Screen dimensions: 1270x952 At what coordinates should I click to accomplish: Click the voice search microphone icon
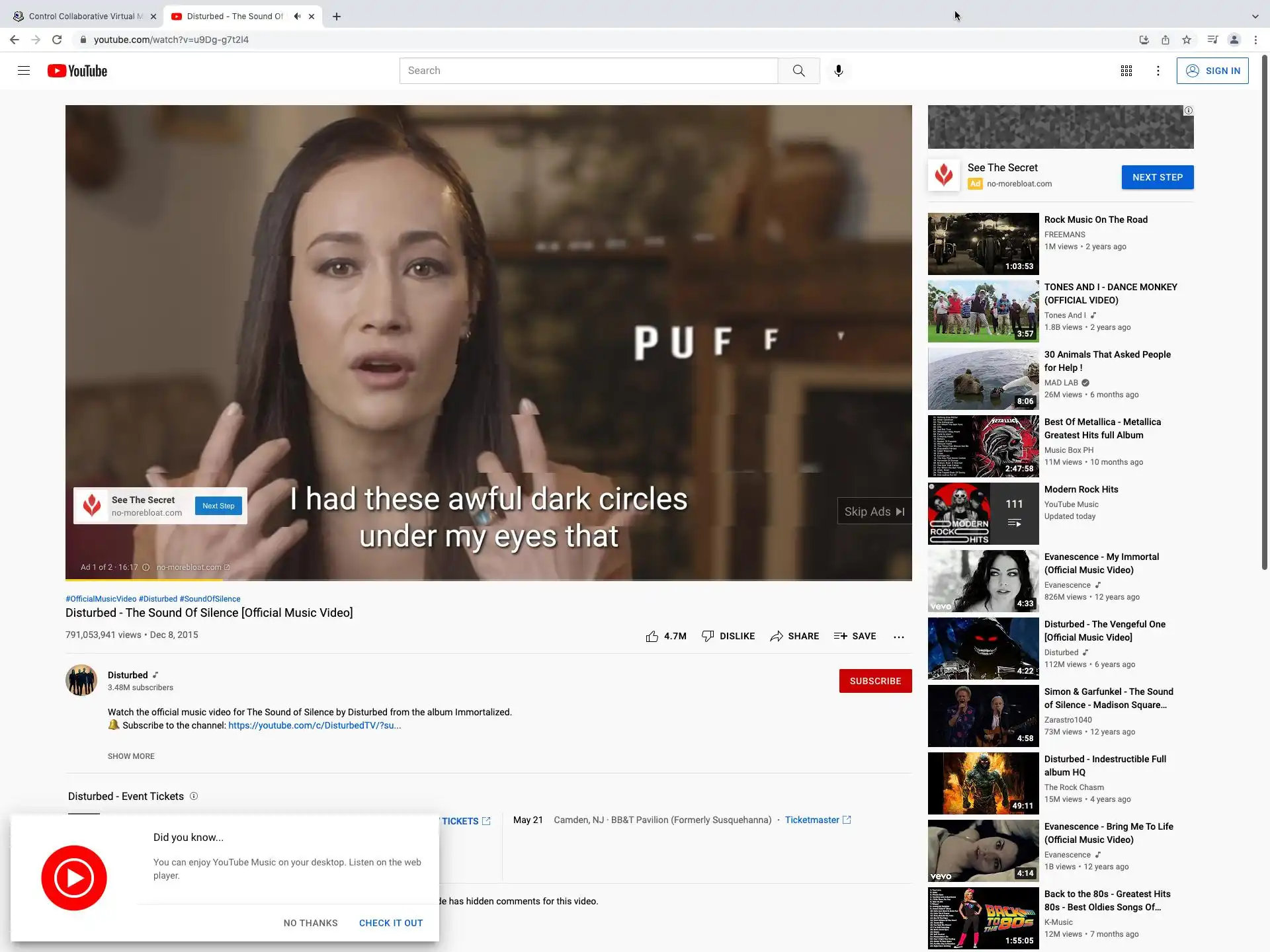click(838, 71)
